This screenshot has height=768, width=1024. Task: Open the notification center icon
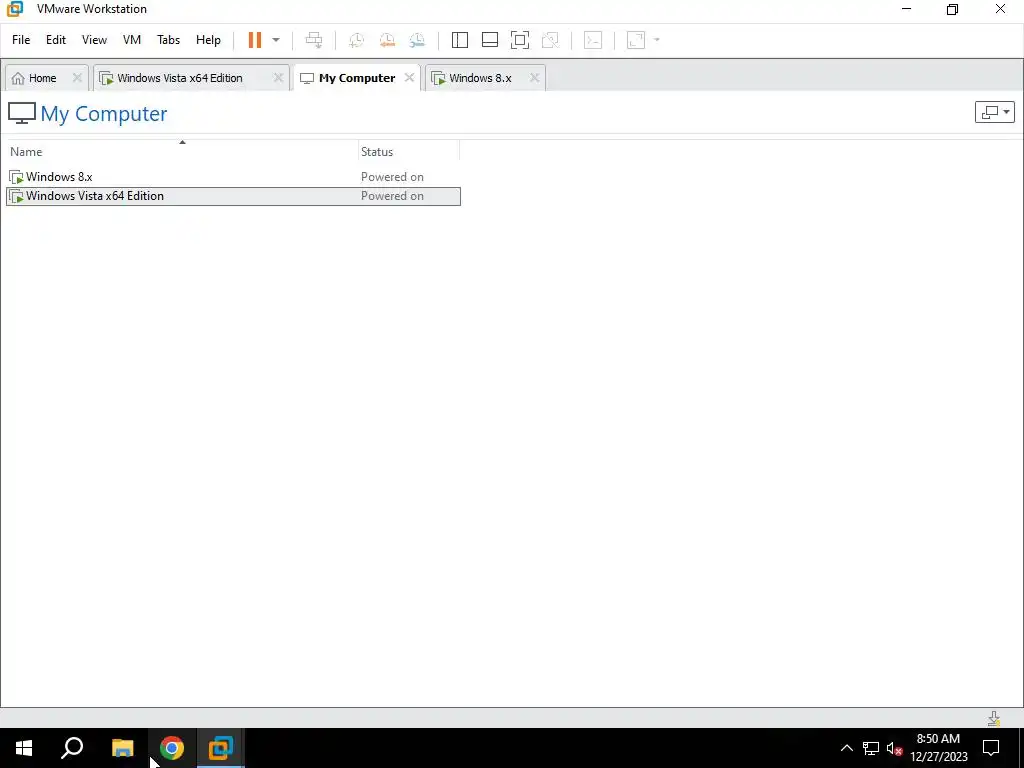991,748
